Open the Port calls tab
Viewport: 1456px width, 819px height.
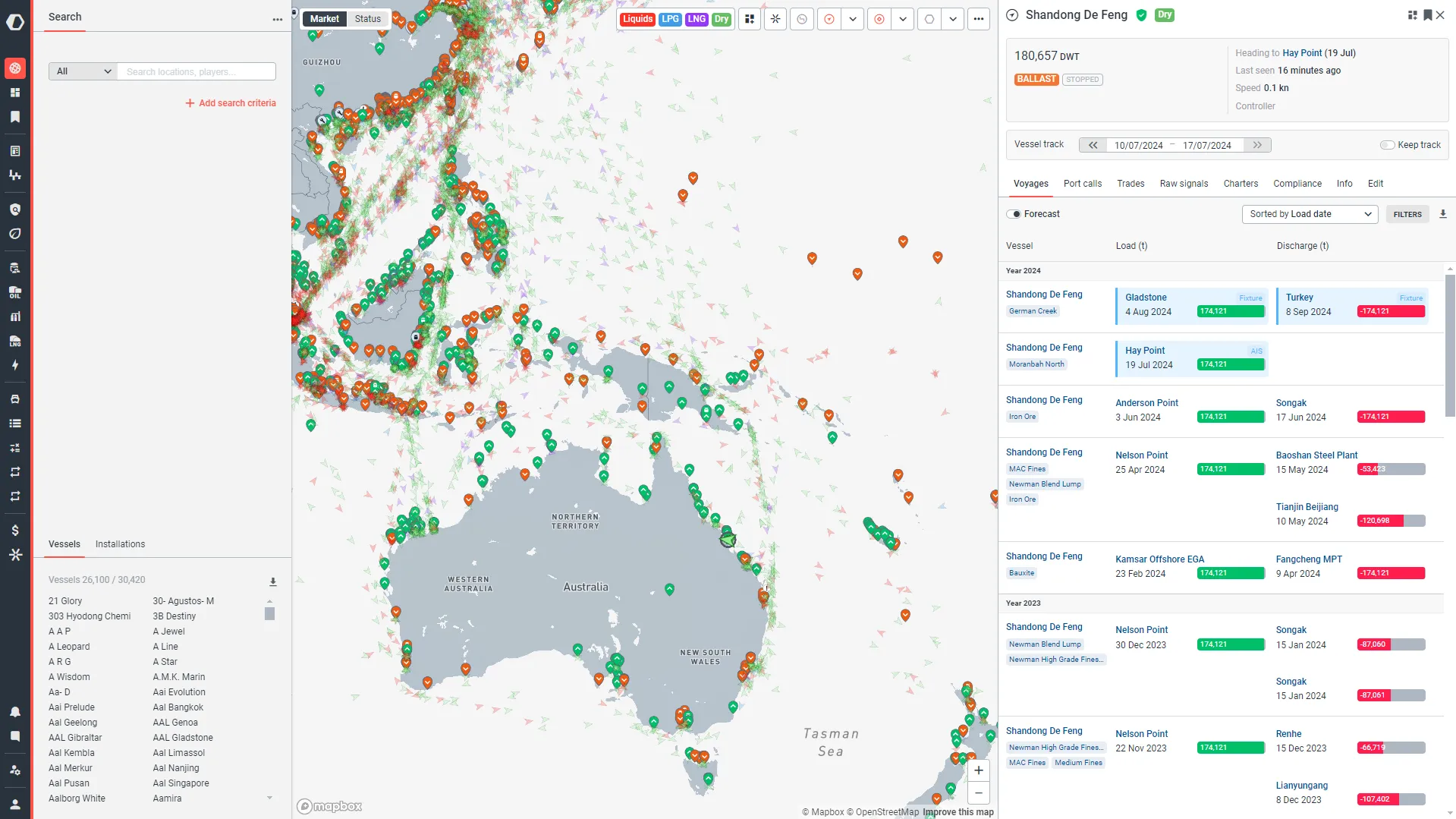[1082, 184]
